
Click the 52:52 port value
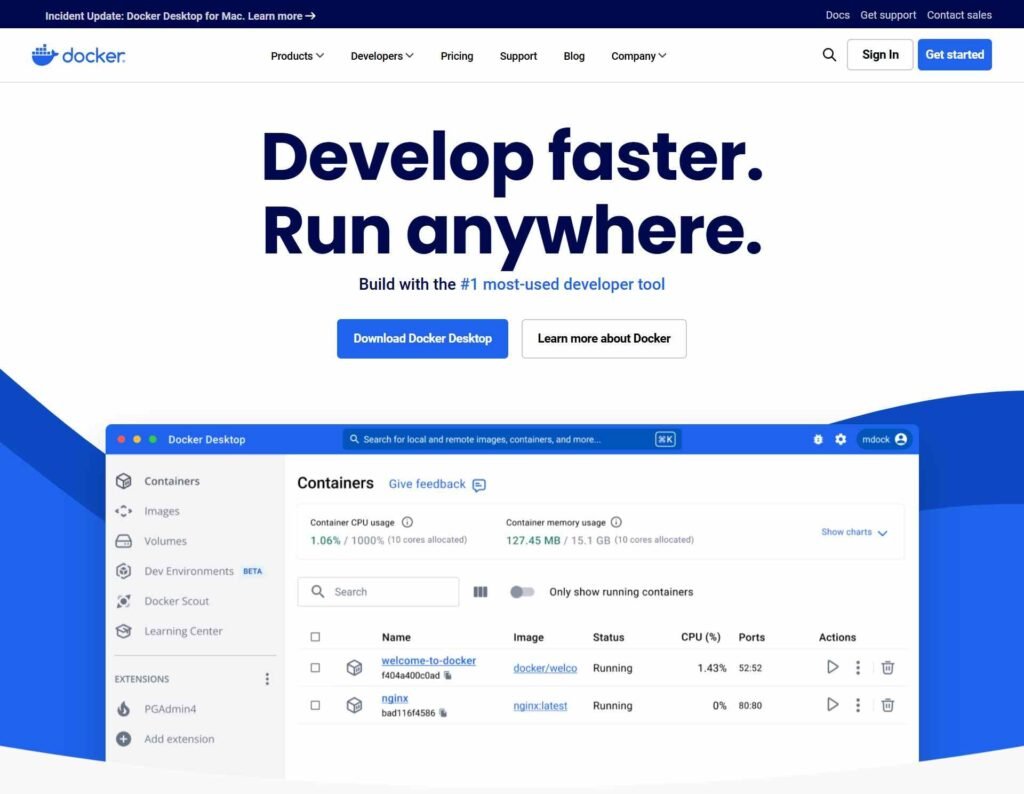pyautogui.click(x=750, y=668)
